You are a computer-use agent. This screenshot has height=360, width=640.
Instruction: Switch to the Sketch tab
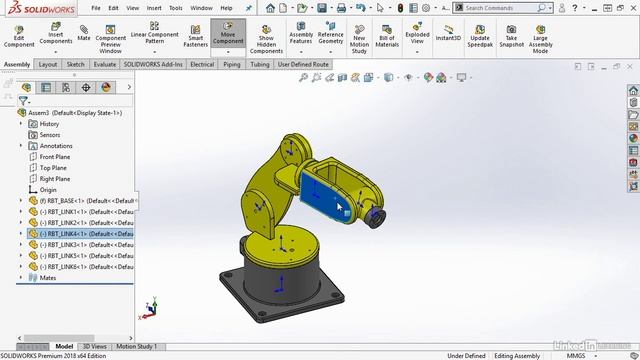[76, 64]
